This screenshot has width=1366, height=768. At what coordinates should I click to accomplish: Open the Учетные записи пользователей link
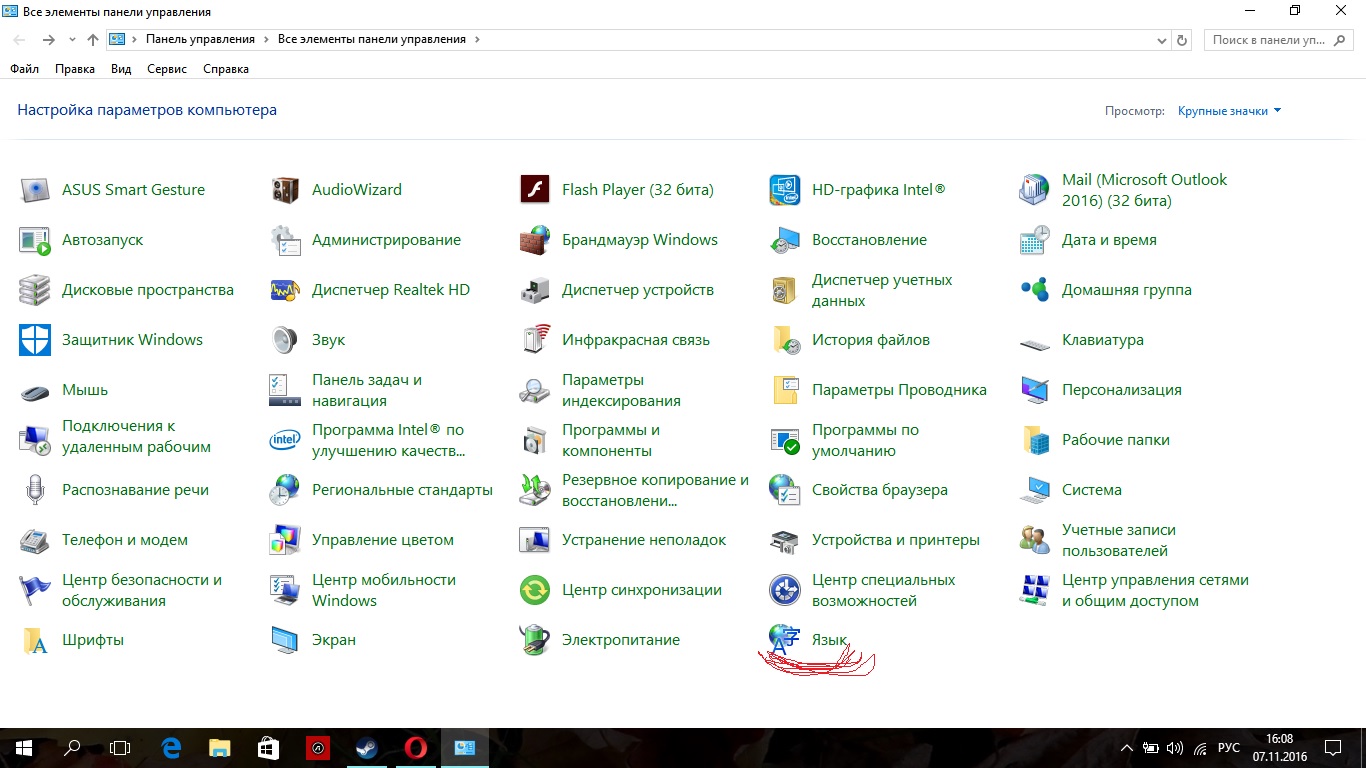1119,540
